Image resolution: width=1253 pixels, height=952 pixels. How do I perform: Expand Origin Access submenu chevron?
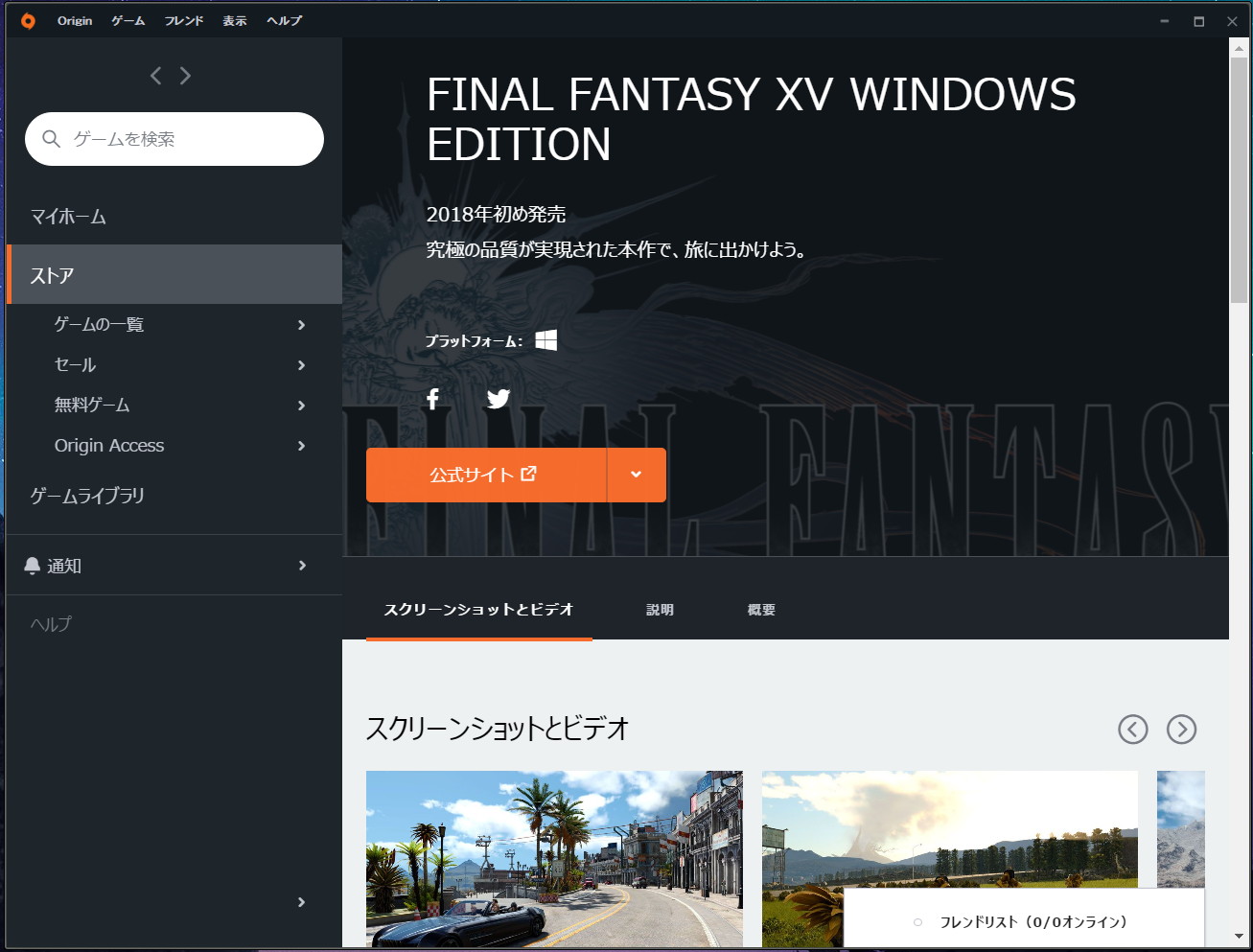(x=301, y=446)
